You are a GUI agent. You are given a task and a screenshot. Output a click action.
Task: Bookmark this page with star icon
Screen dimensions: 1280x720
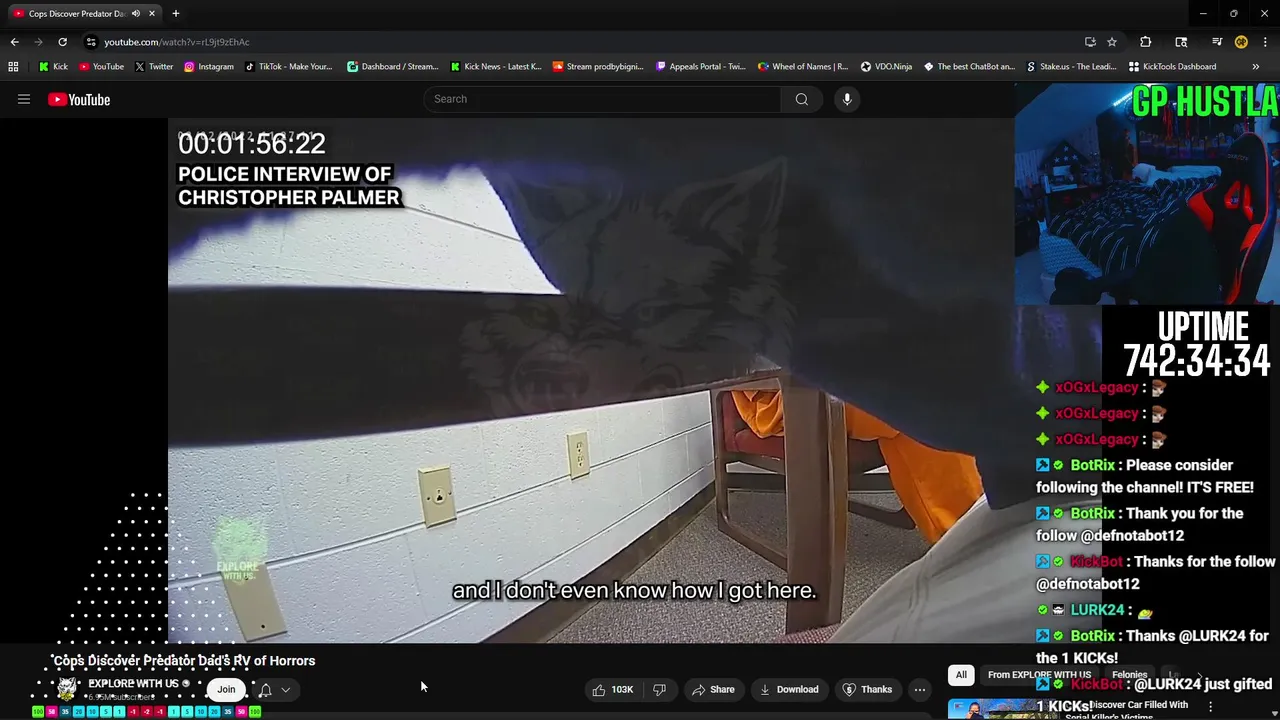1112,42
